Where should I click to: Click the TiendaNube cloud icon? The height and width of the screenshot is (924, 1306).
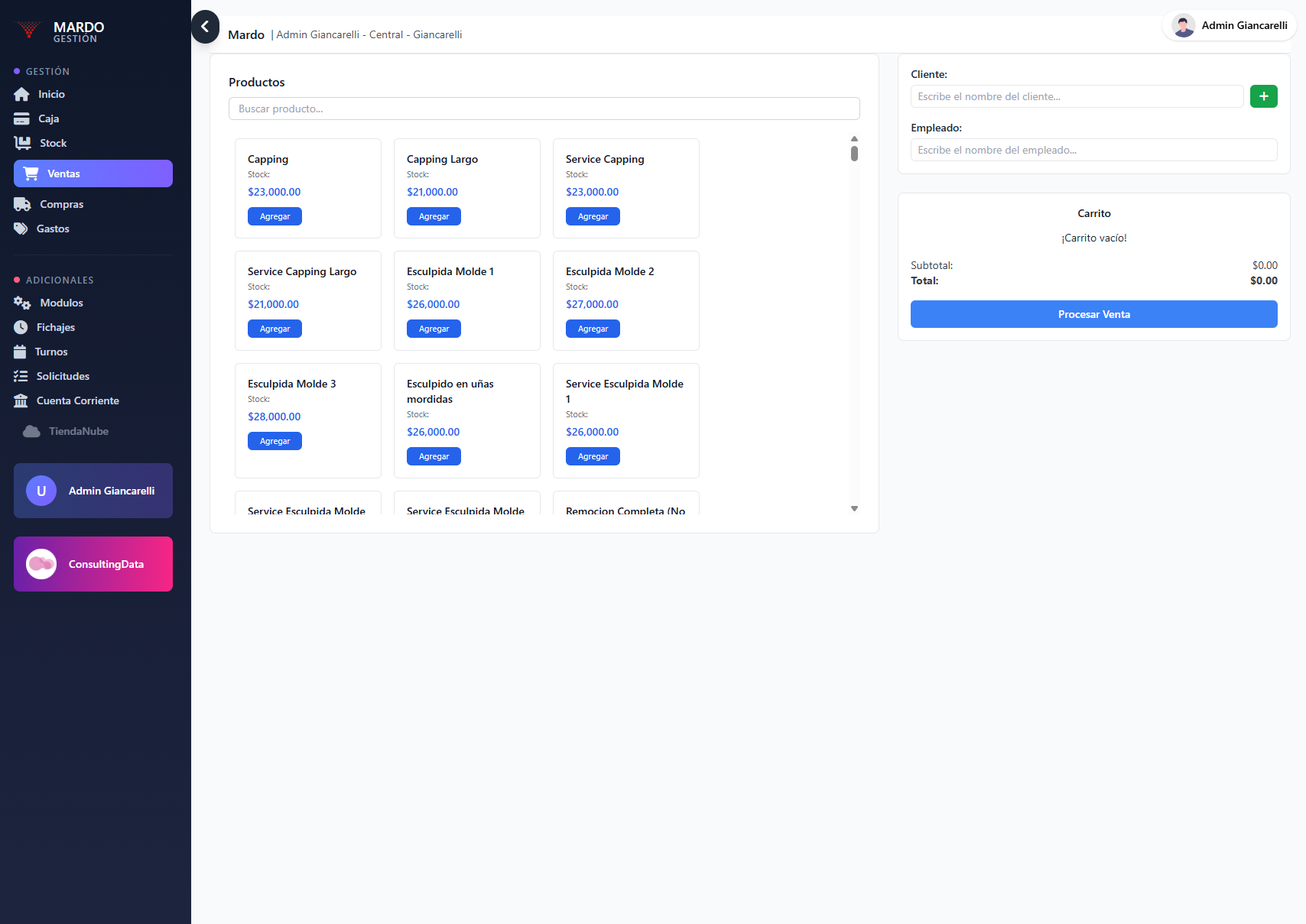[31, 431]
